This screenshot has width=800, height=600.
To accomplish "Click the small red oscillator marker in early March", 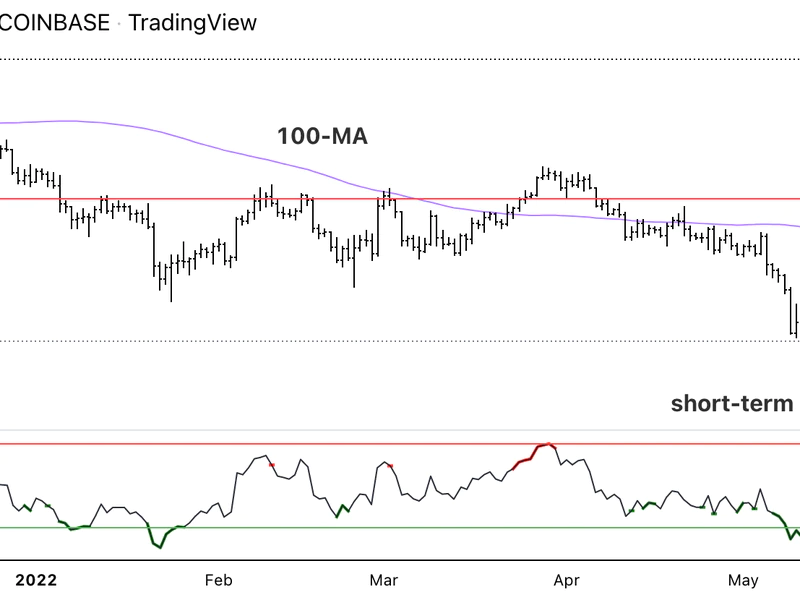I will [x=390, y=465].
